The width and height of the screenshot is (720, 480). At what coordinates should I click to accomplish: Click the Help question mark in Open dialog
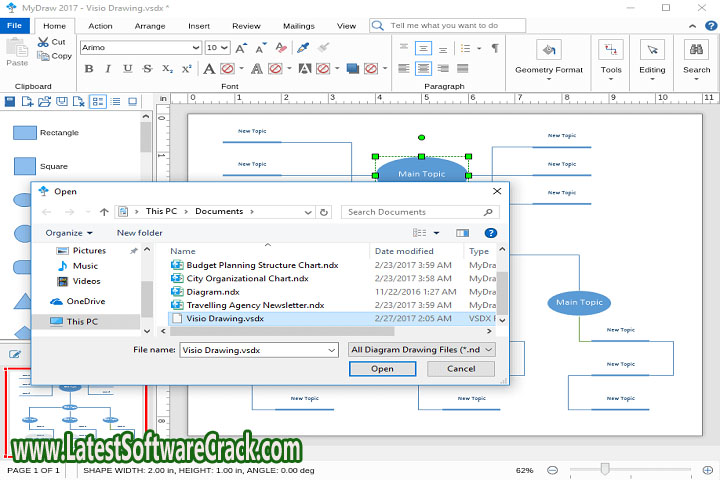click(x=490, y=233)
